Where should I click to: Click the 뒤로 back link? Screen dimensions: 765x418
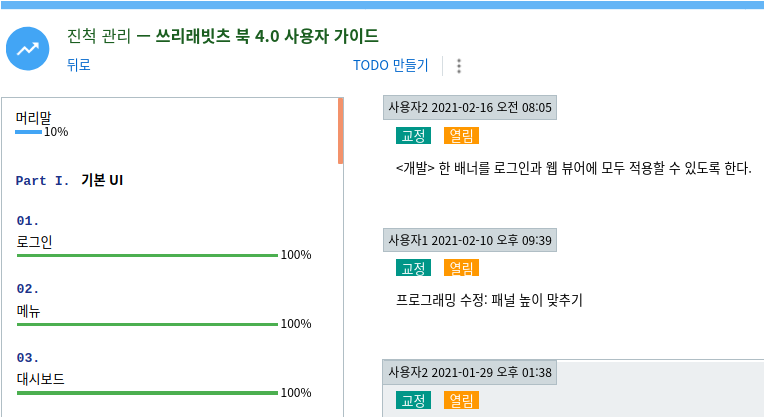(x=78, y=66)
